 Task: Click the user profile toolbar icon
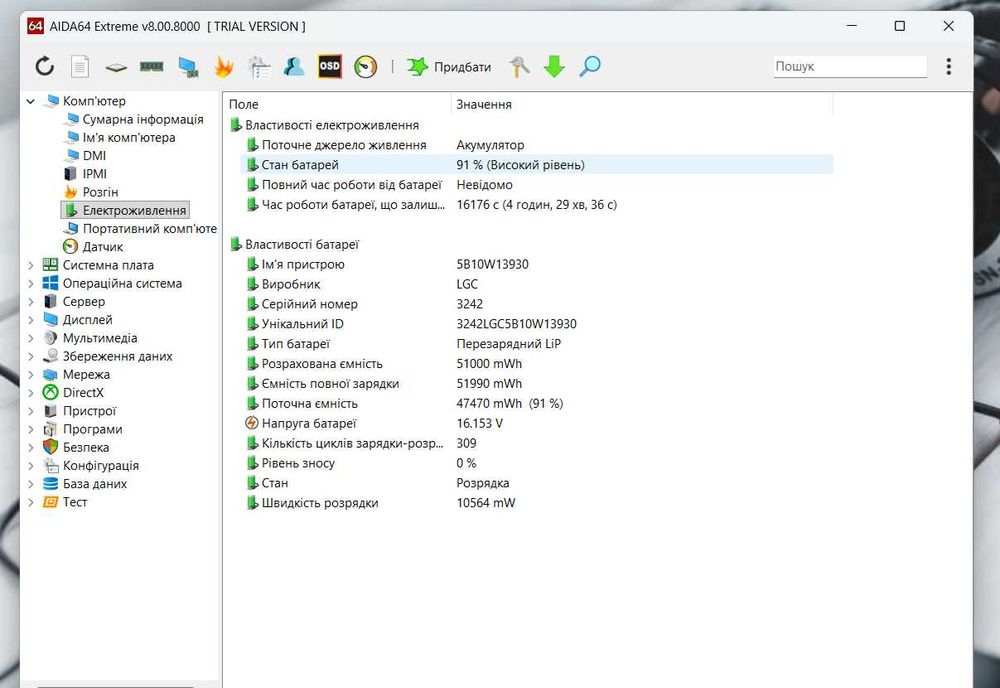[x=294, y=66]
